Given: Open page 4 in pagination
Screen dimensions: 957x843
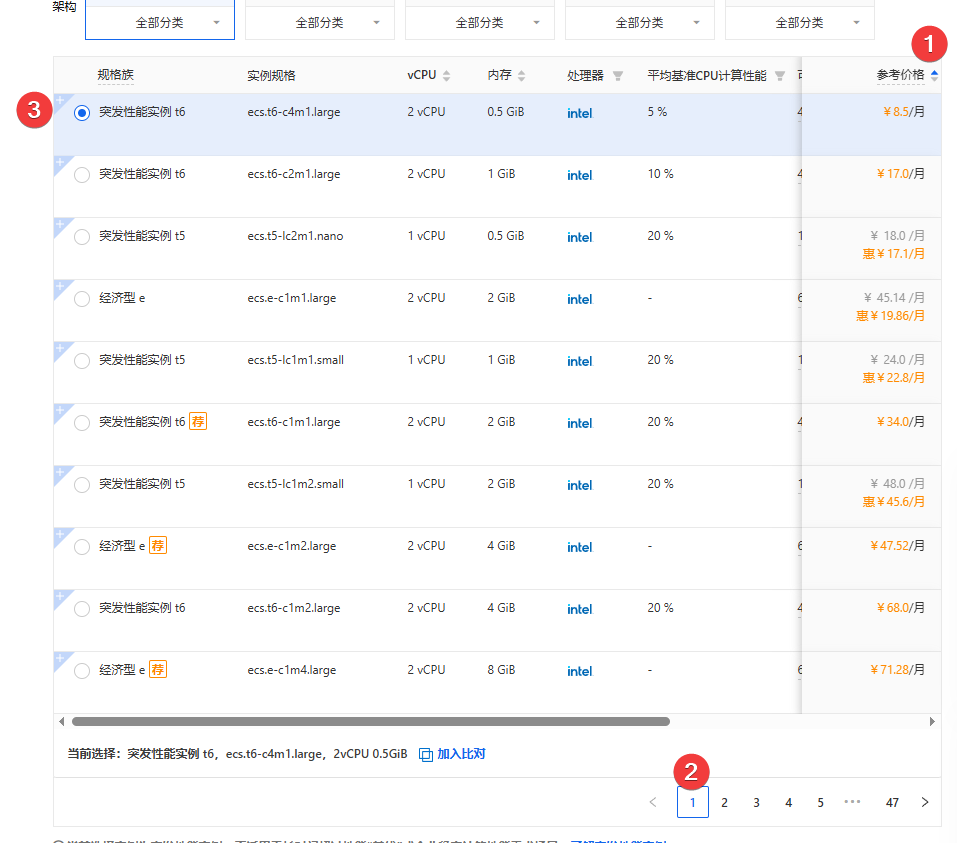Looking at the screenshot, I should tap(789, 802).
